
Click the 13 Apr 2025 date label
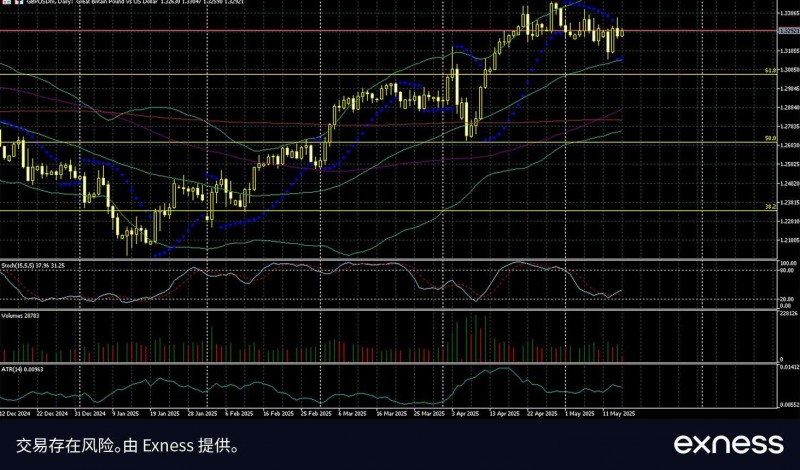tap(505, 413)
